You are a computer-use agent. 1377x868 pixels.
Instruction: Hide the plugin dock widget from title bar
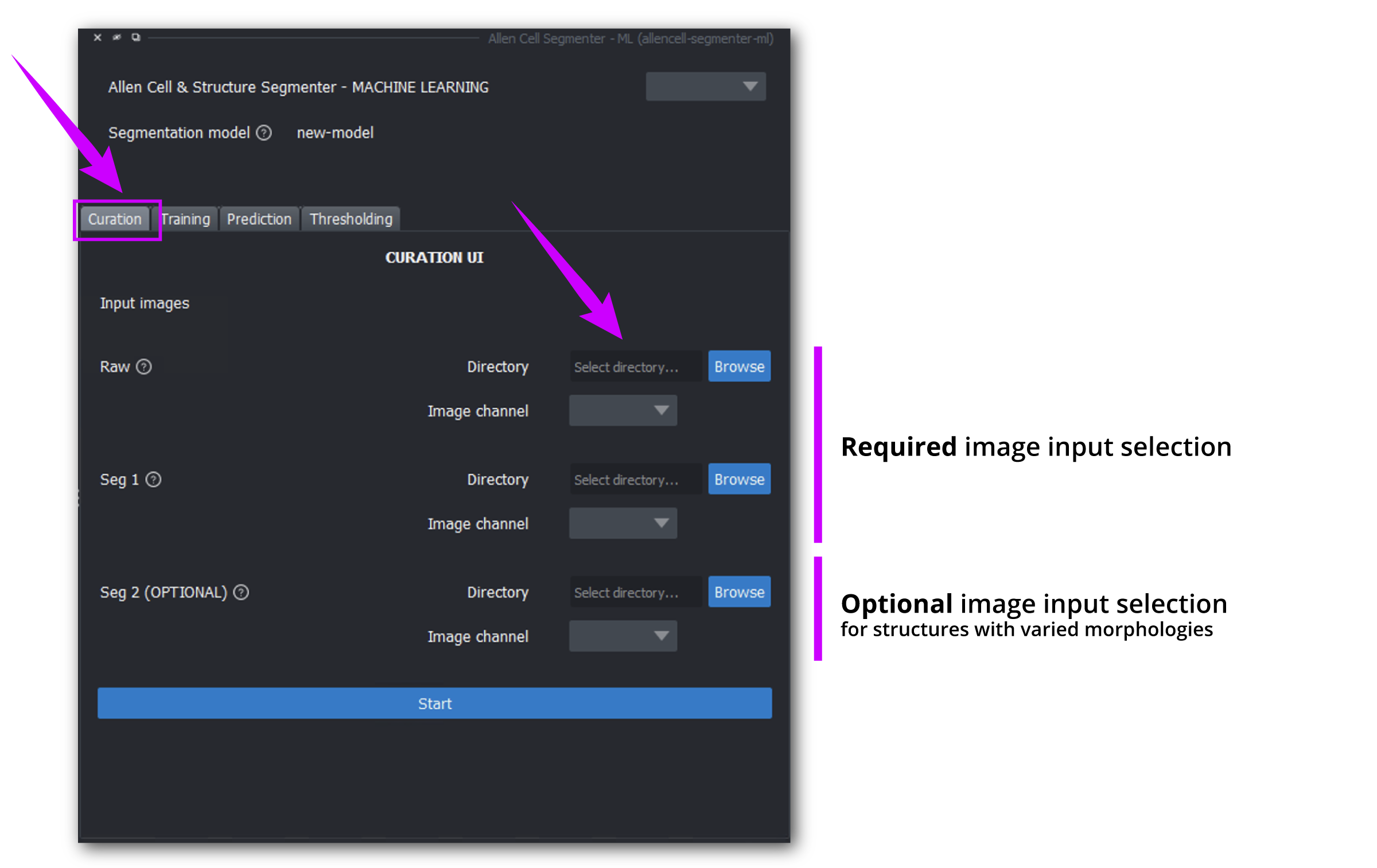point(117,37)
